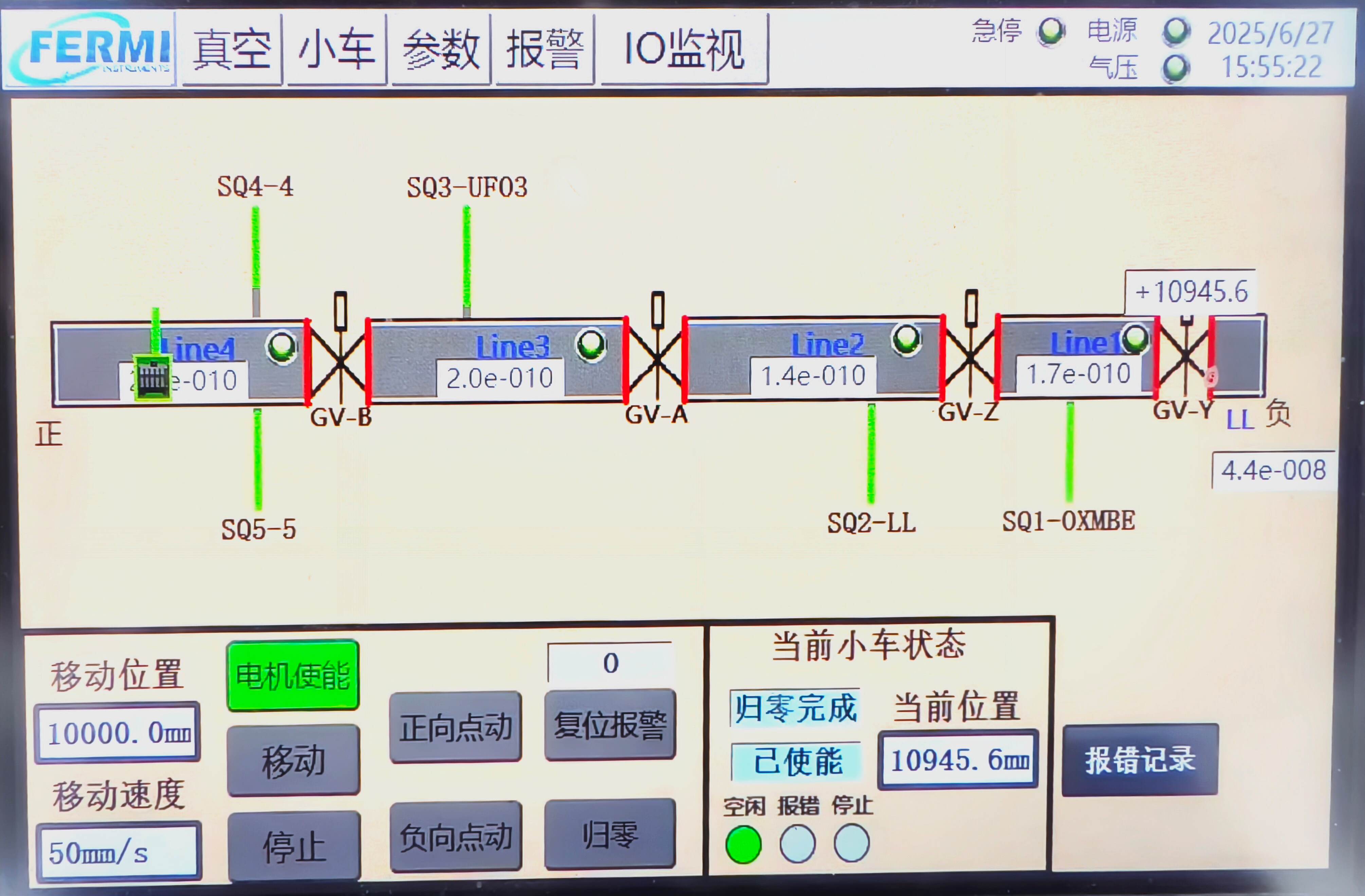Click the GV-B gate valve icon
The image size is (1365, 896).
(x=340, y=362)
